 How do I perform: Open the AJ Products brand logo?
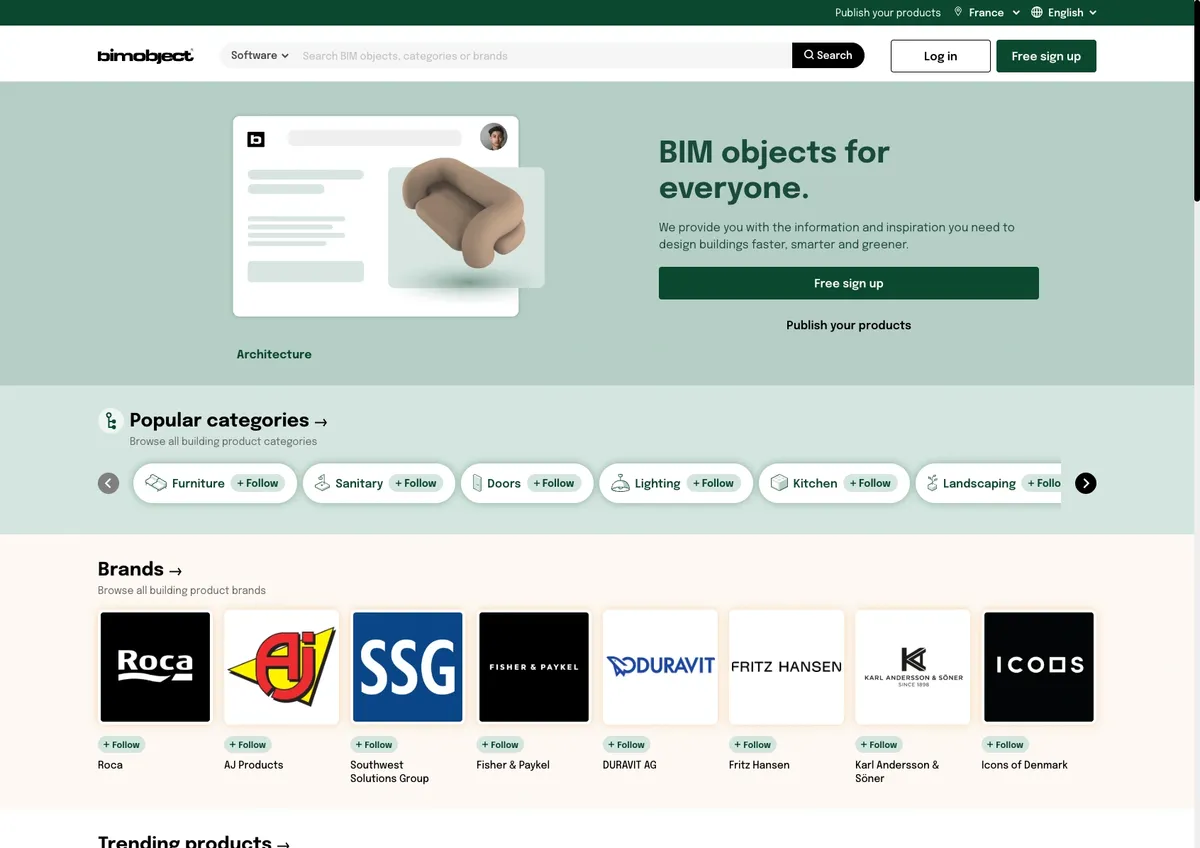pyautogui.click(x=281, y=666)
